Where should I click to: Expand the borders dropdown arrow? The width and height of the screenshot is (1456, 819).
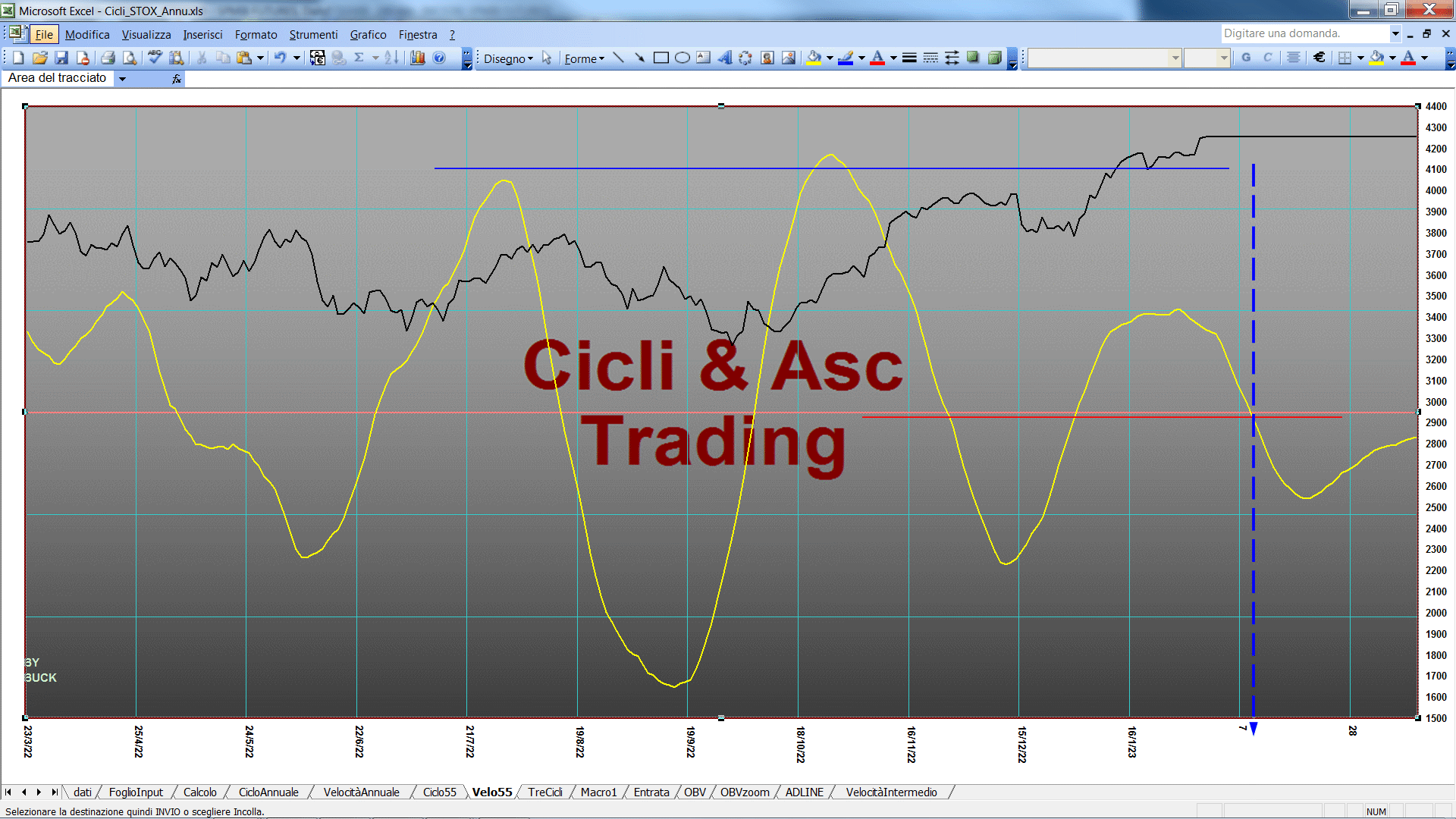(1360, 58)
